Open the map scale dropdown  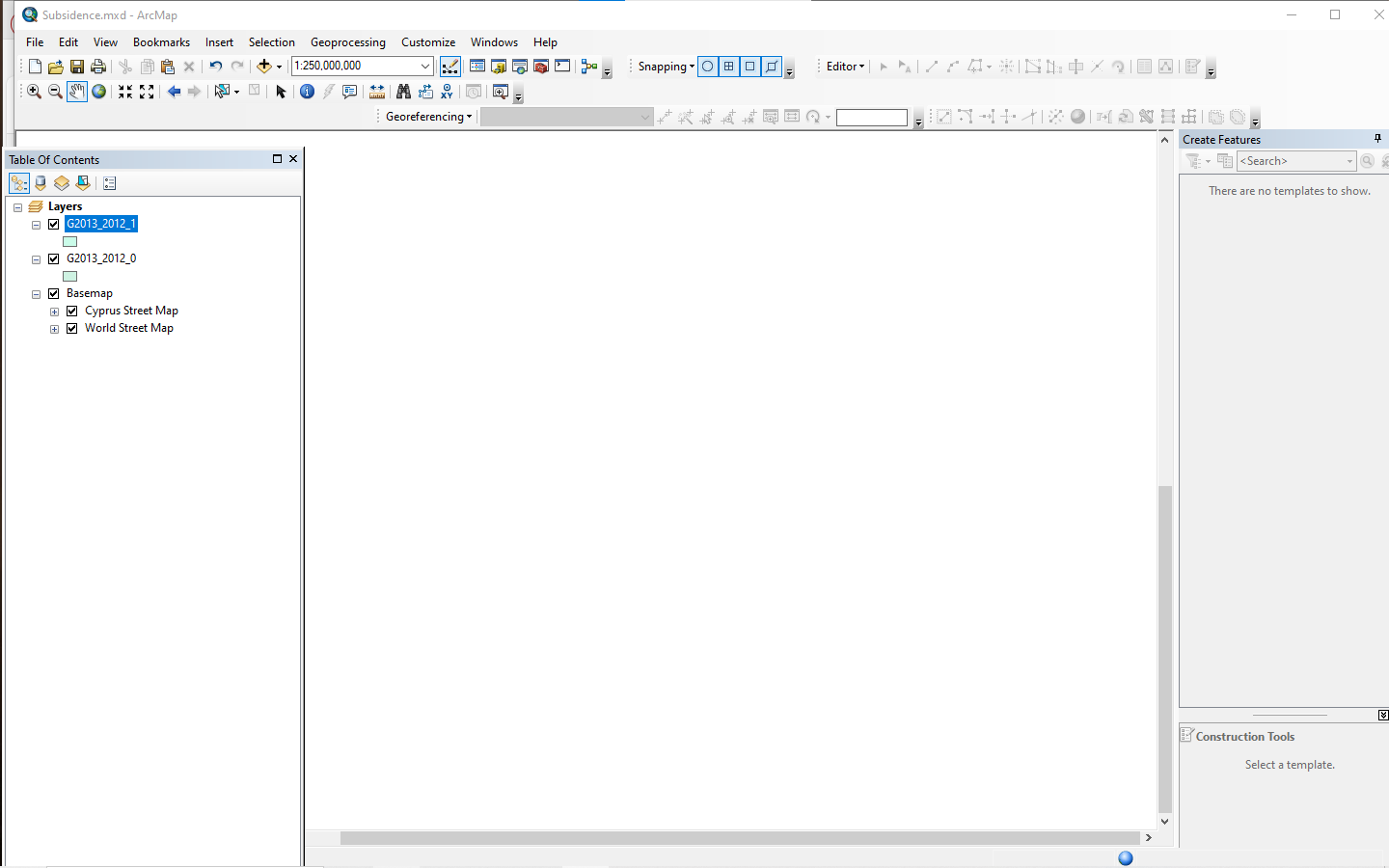pyautogui.click(x=425, y=66)
